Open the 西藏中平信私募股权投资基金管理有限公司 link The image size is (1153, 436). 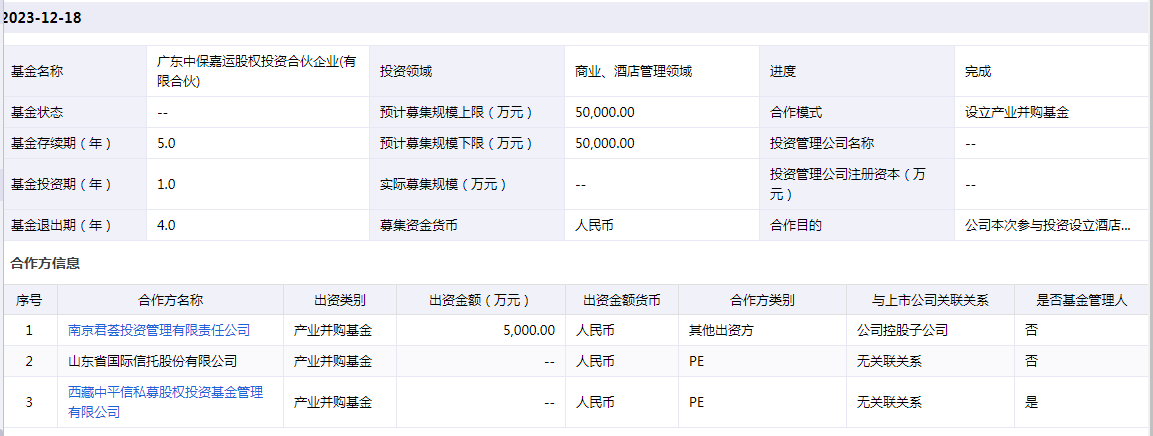(165, 402)
